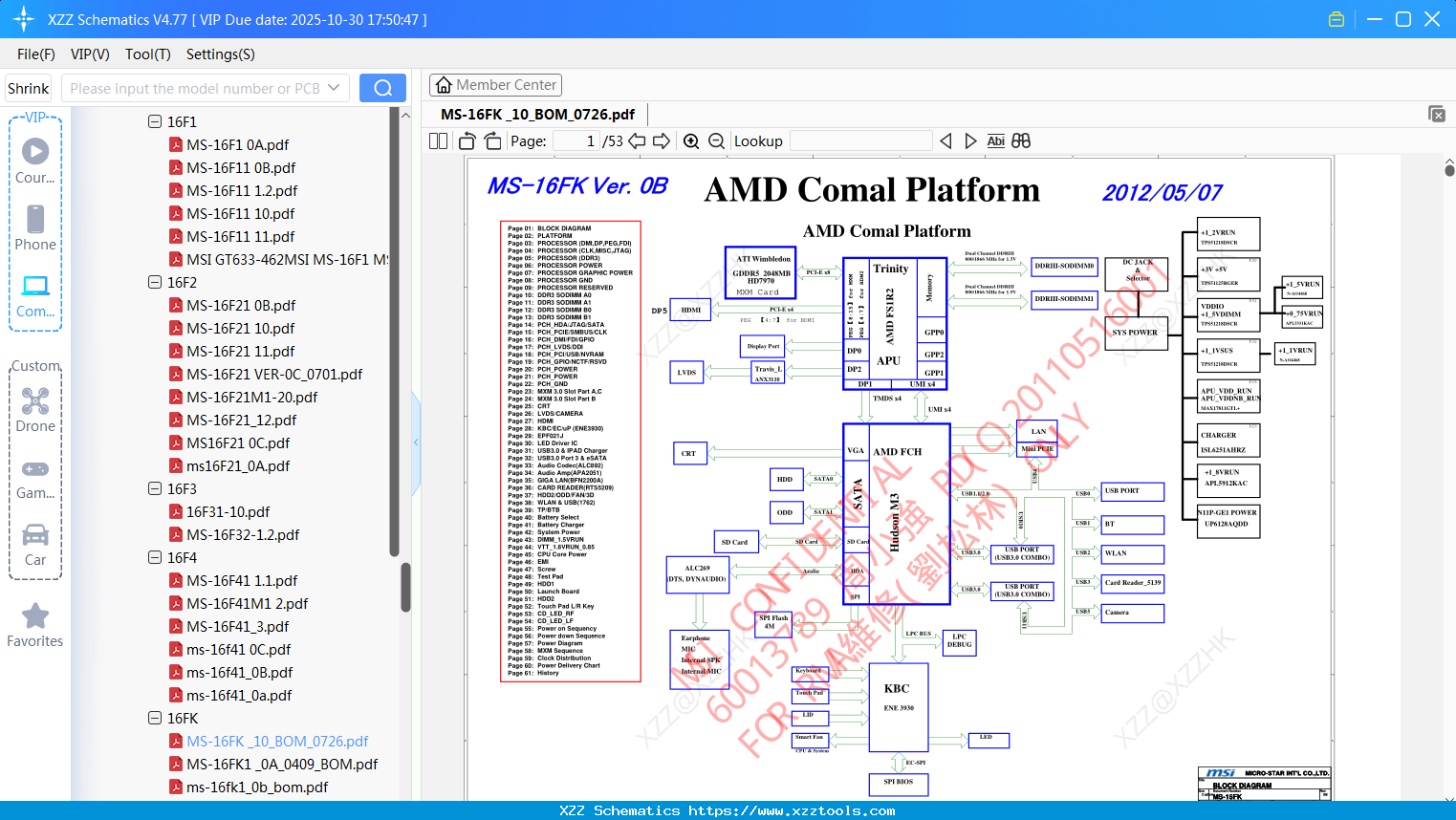Open MS-16FK1 _0A_0409_BOM.pdf
The image size is (1456, 820).
(x=282, y=764)
